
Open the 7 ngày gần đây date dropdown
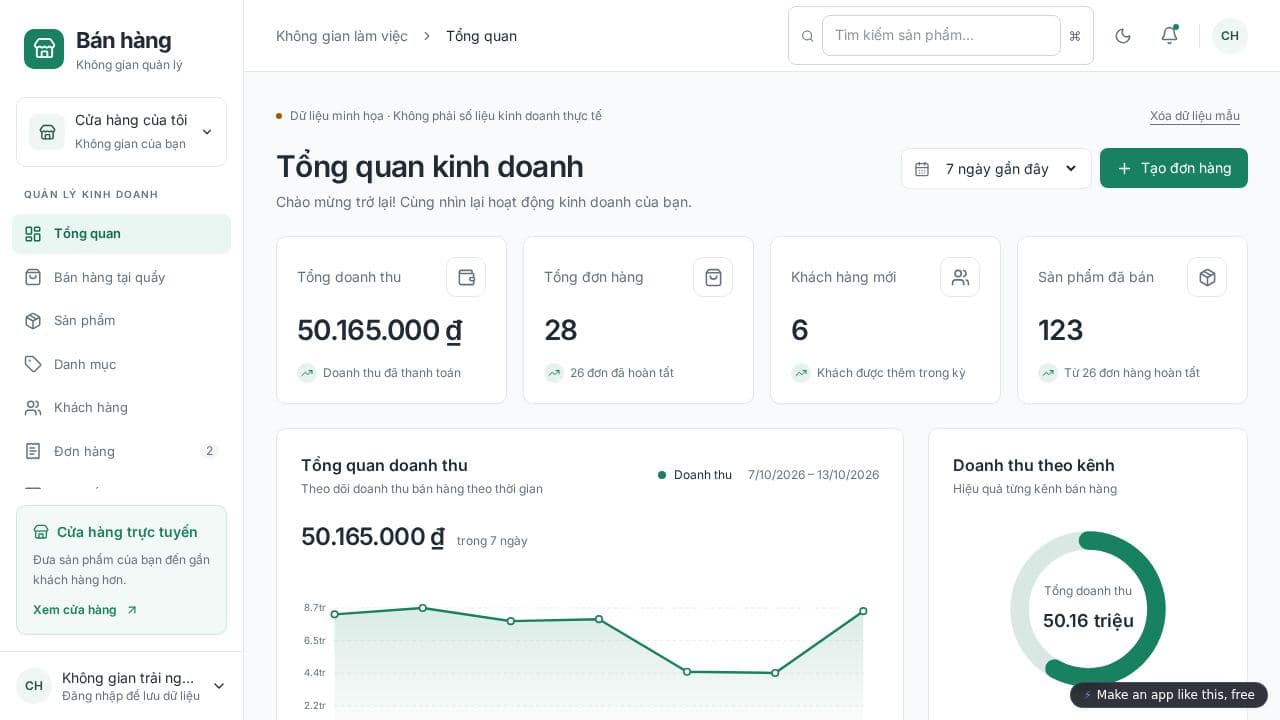[996, 169]
